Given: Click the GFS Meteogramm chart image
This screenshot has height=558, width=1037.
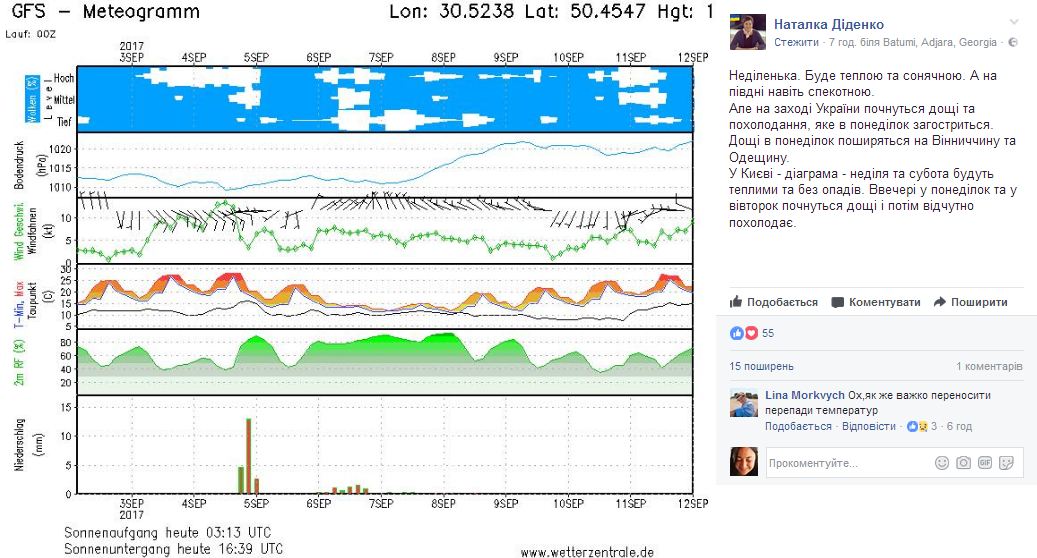Looking at the screenshot, I should (x=360, y=280).
